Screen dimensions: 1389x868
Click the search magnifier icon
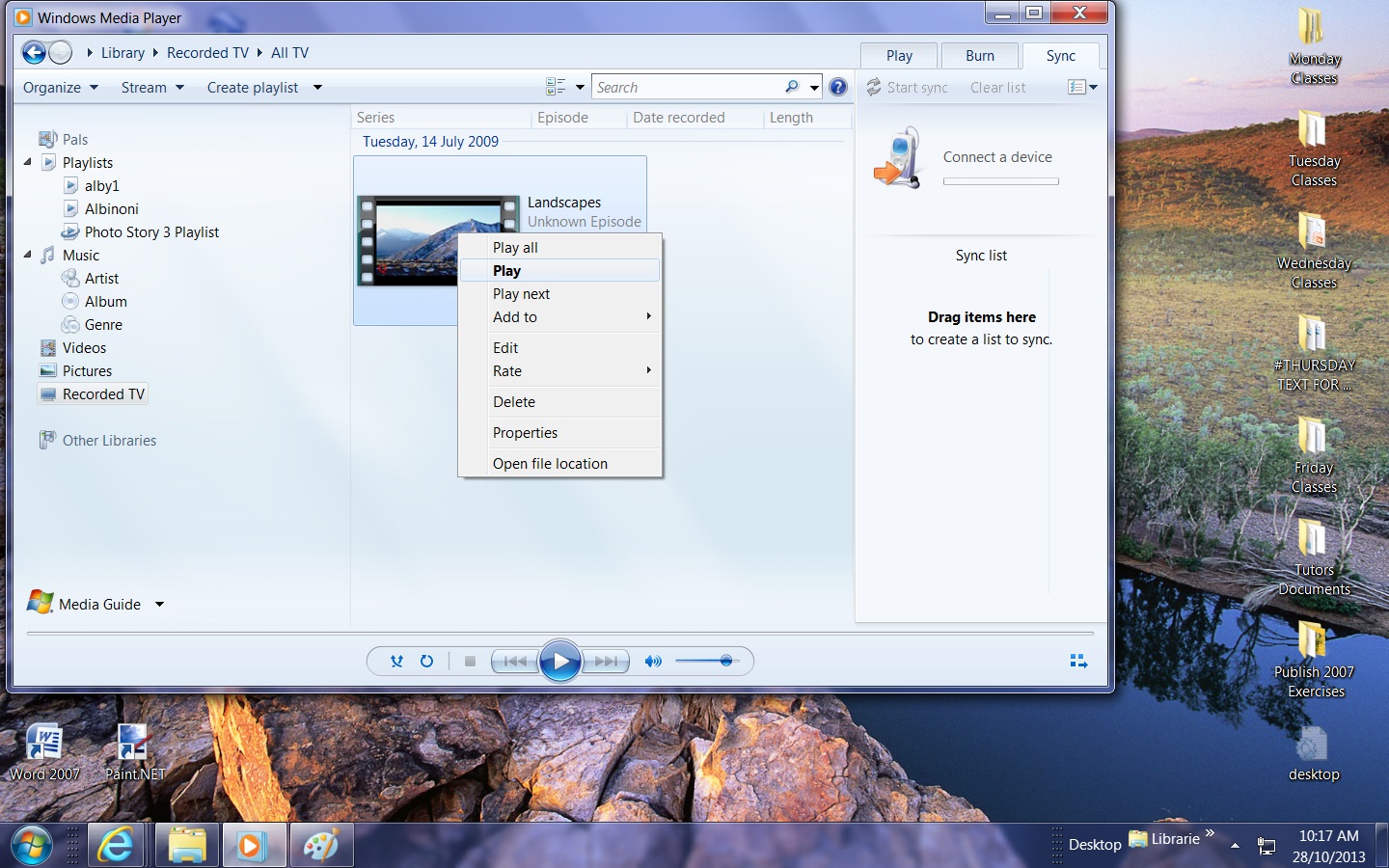(x=792, y=87)
